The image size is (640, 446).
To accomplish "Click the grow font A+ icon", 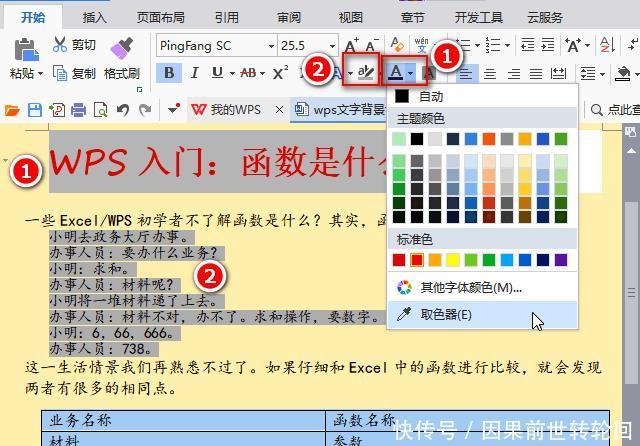I will (x=351, y=45).
